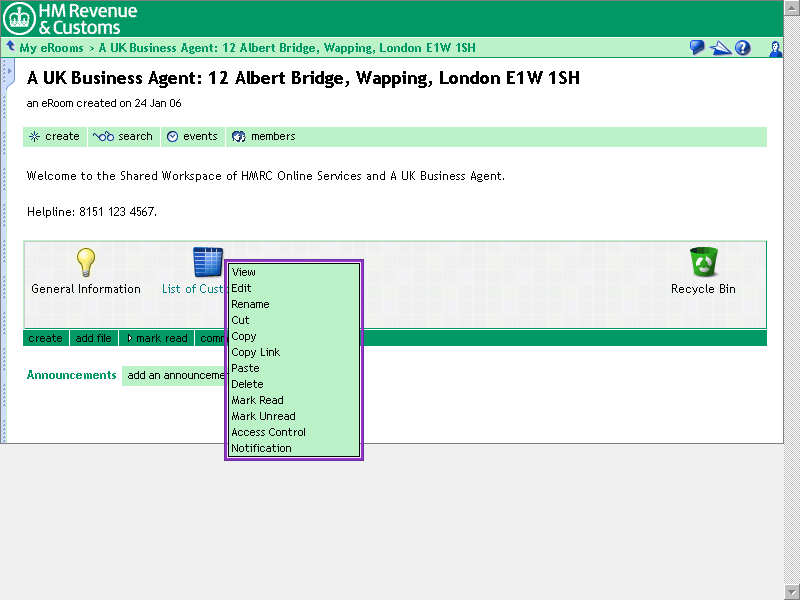Image resolution: width=800 pixels, height=600 pixels.
Task: Click the paper airplane icon in header
Action: click(x=720, y=48)
